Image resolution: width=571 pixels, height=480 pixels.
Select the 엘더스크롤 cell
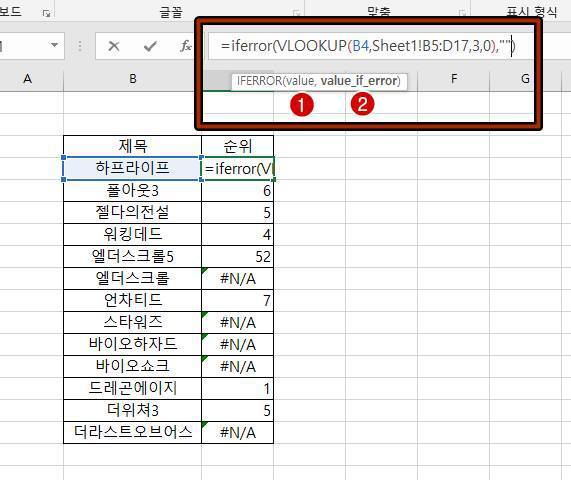point(133,278)
